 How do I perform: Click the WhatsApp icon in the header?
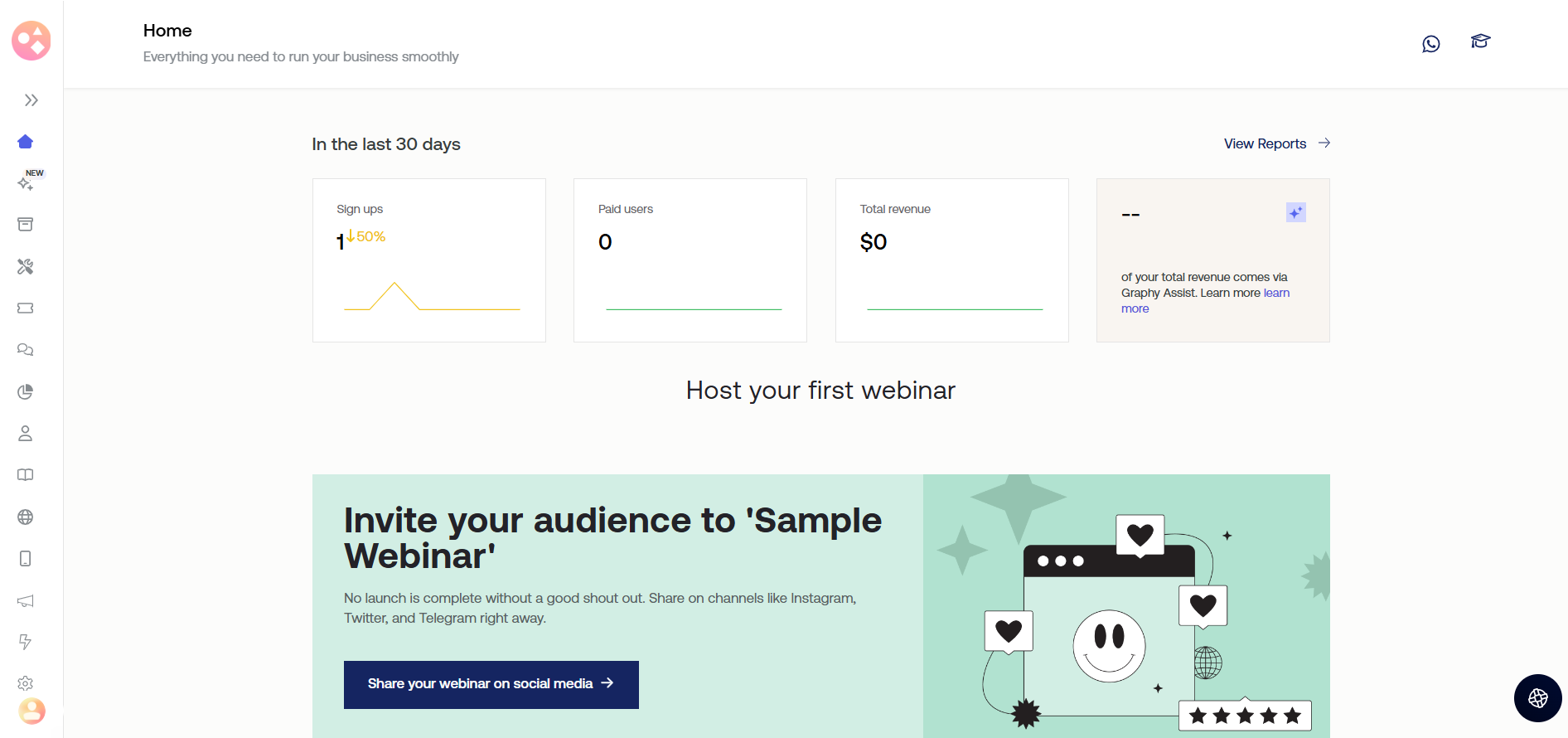click(1430, 44)
